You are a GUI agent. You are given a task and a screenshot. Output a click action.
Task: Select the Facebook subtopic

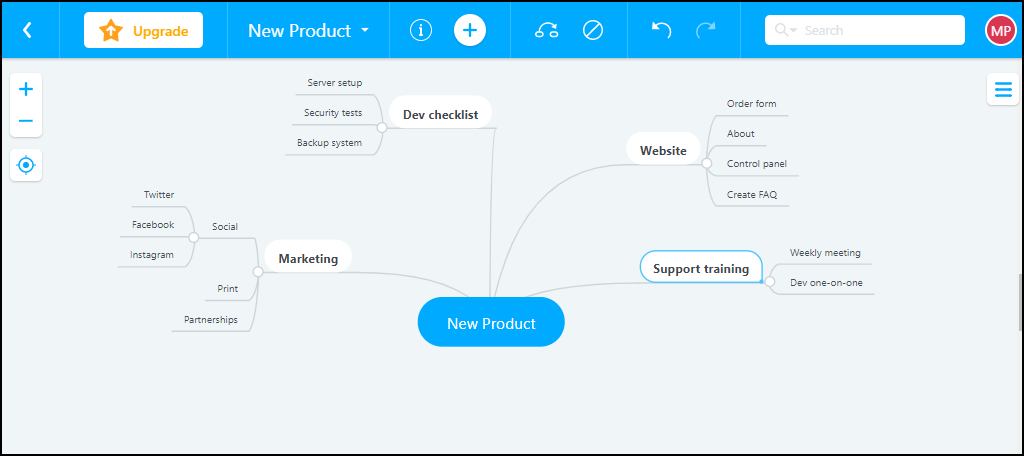coord(153,225)
